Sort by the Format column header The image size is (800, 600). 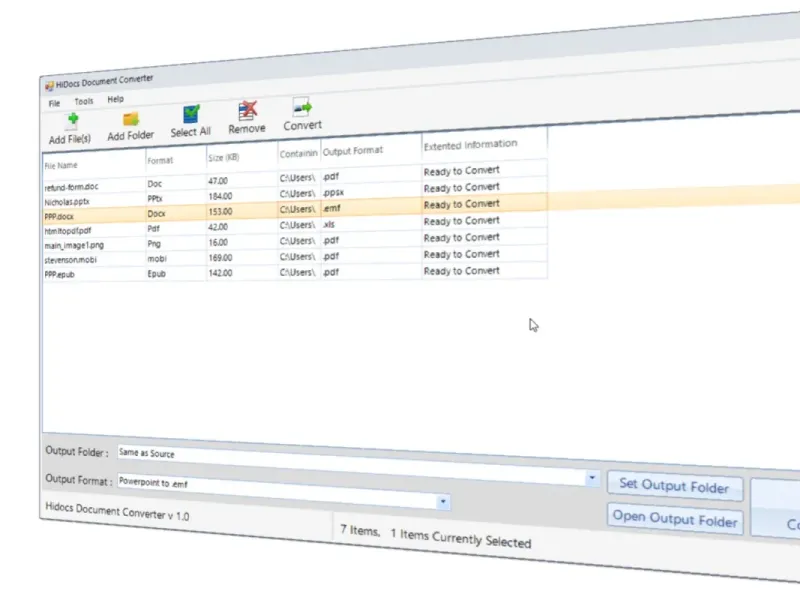click(x=176, y=160)
